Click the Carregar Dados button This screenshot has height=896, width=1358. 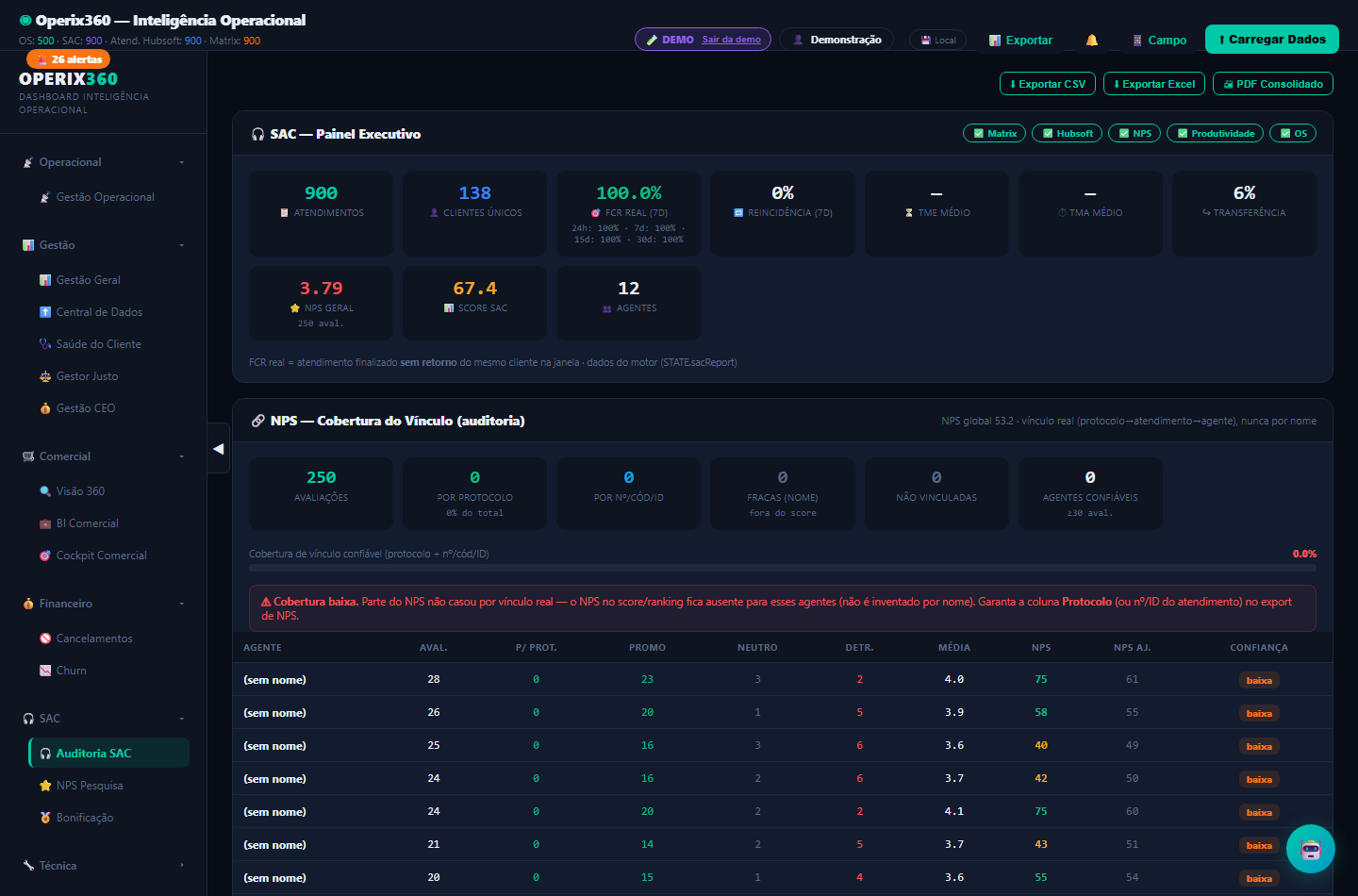tap(1272, 40)
